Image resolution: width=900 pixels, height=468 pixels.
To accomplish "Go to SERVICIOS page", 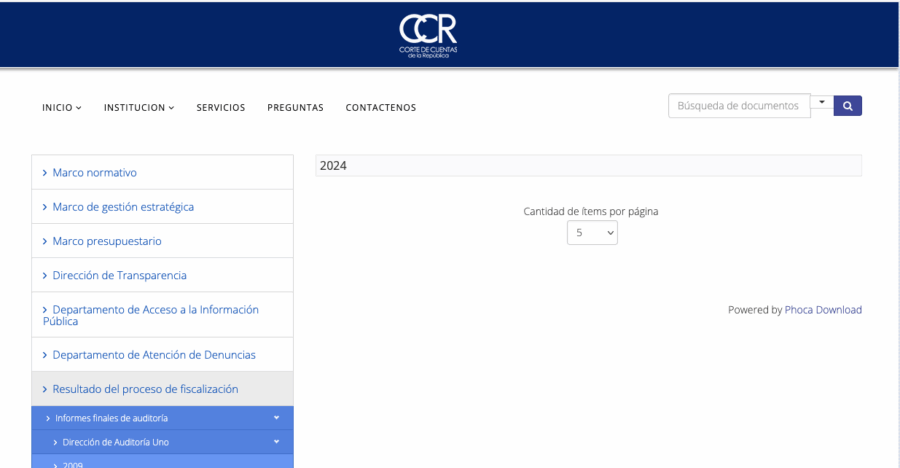I will [221, 108].
